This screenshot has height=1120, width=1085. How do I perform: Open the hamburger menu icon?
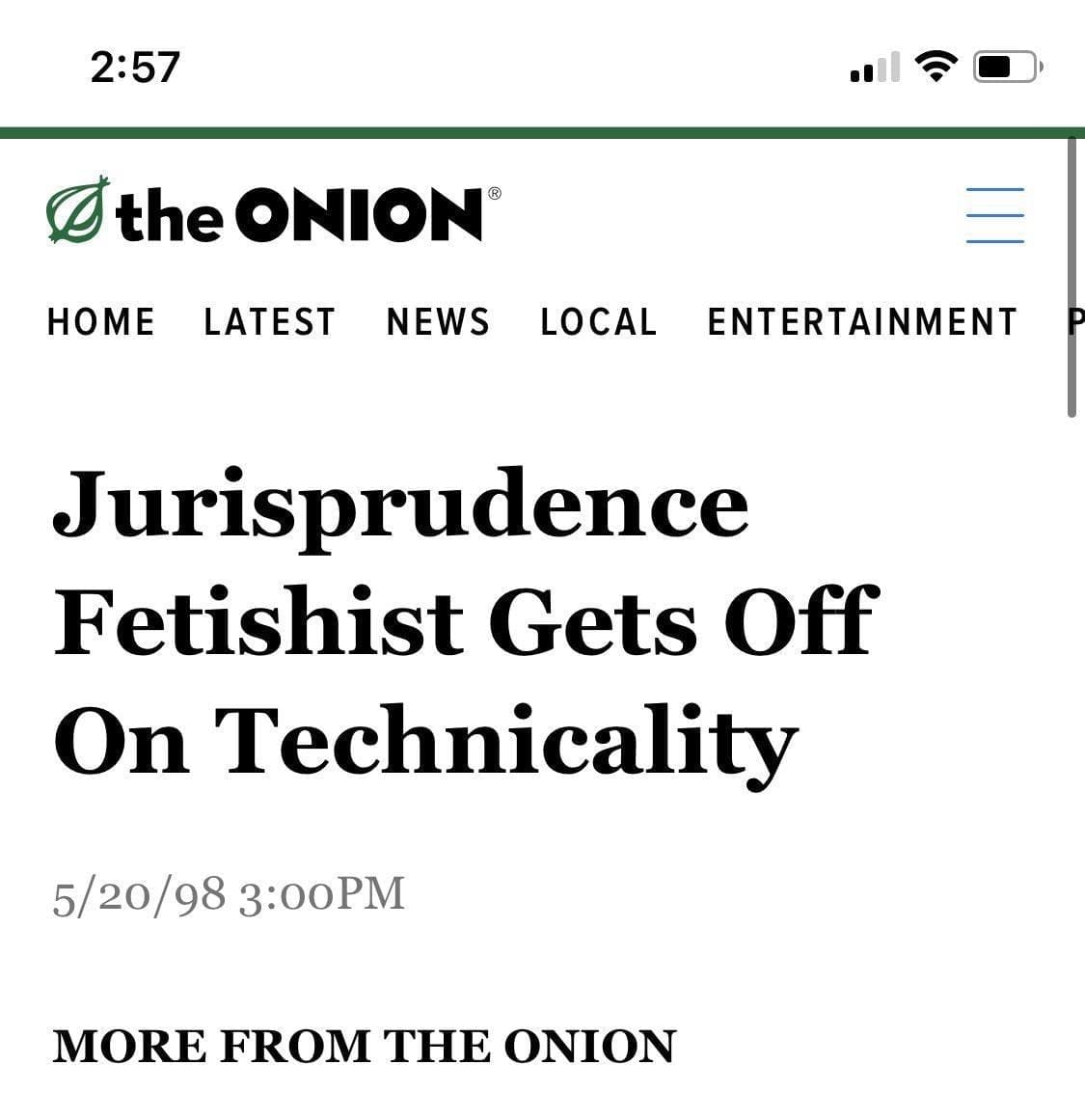coord(994,215)
